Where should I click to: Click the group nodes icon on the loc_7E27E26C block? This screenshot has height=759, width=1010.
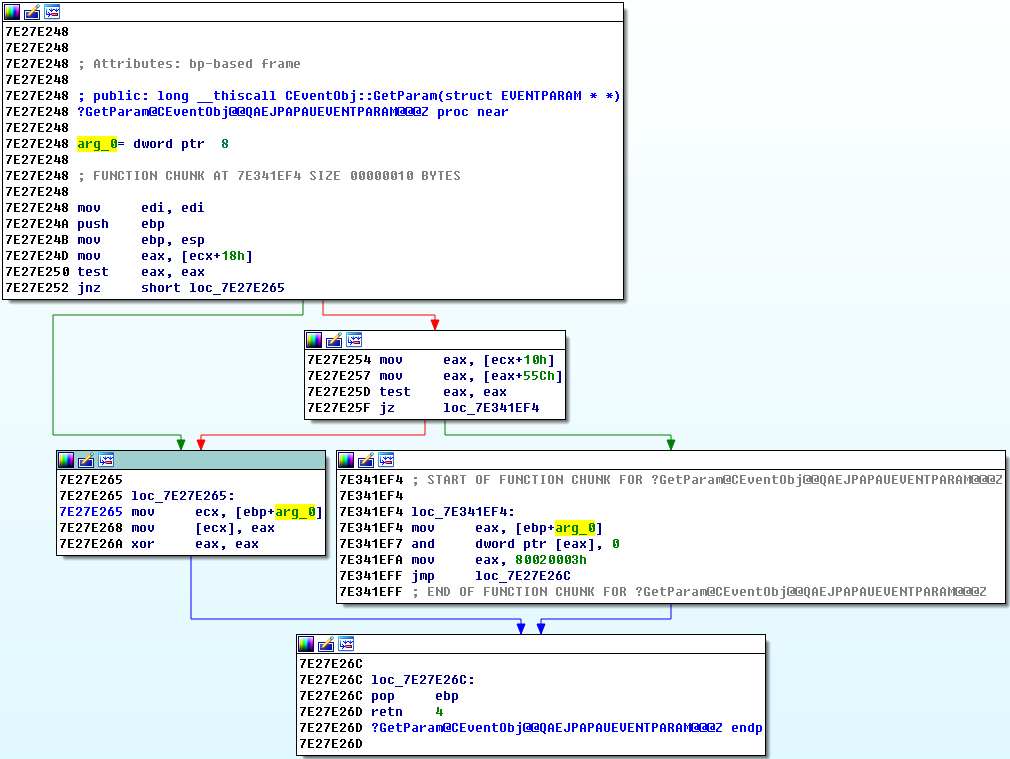pyautogui.click(x=345, y=644)
